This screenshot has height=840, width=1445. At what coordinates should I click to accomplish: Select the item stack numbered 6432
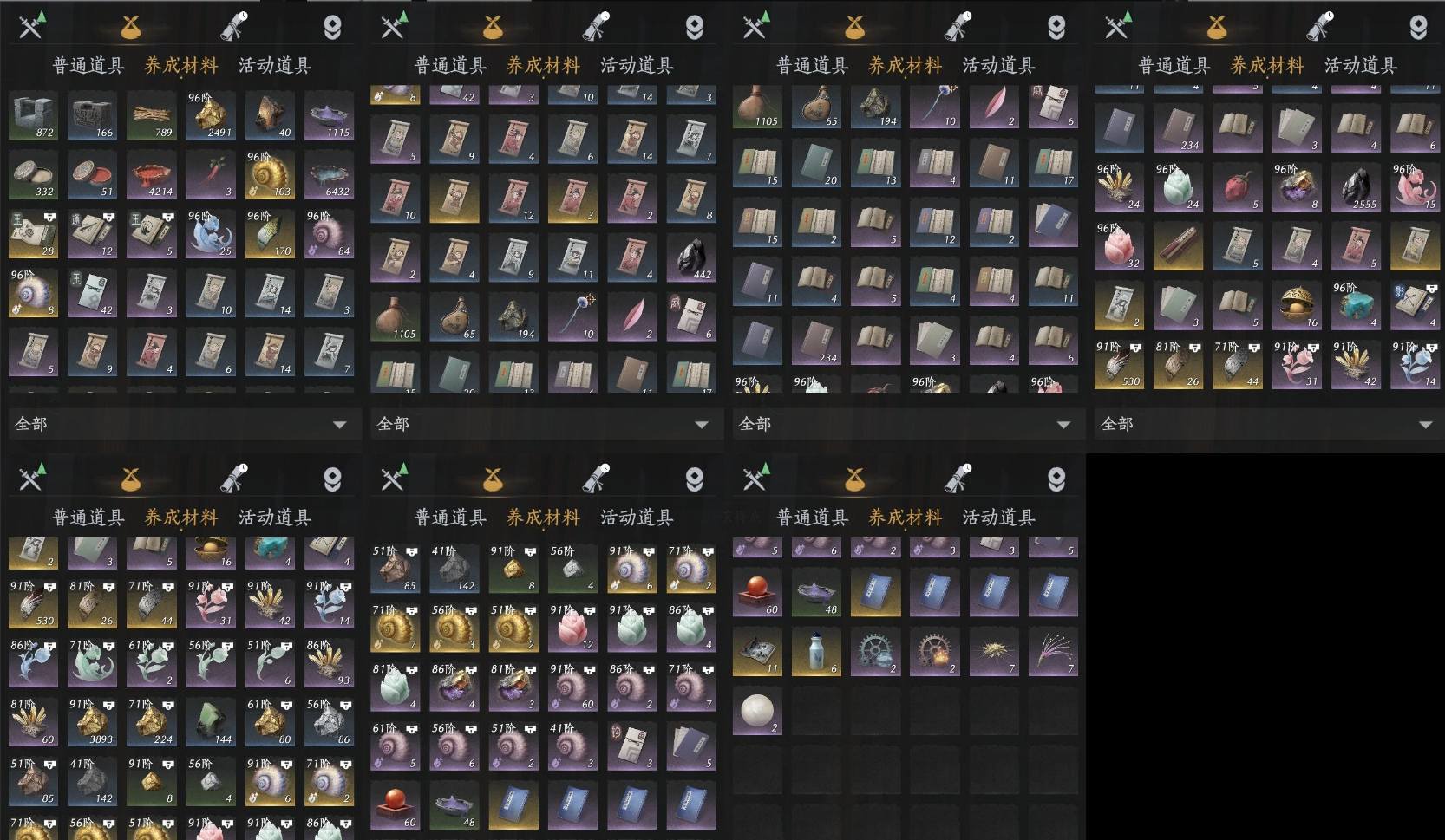[x=329, y=174]
